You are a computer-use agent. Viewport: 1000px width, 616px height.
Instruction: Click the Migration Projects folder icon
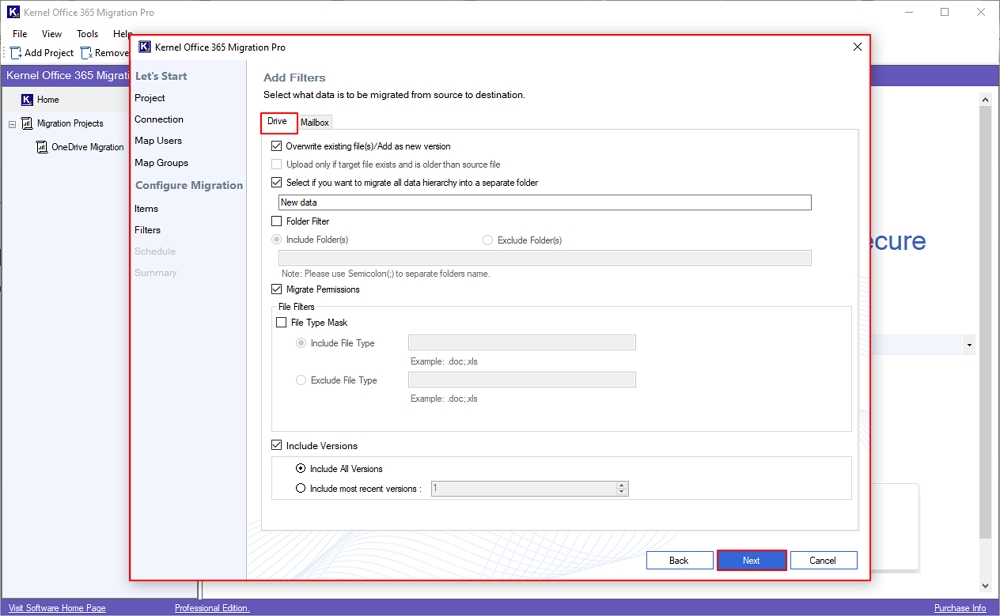tap(27, 124)
